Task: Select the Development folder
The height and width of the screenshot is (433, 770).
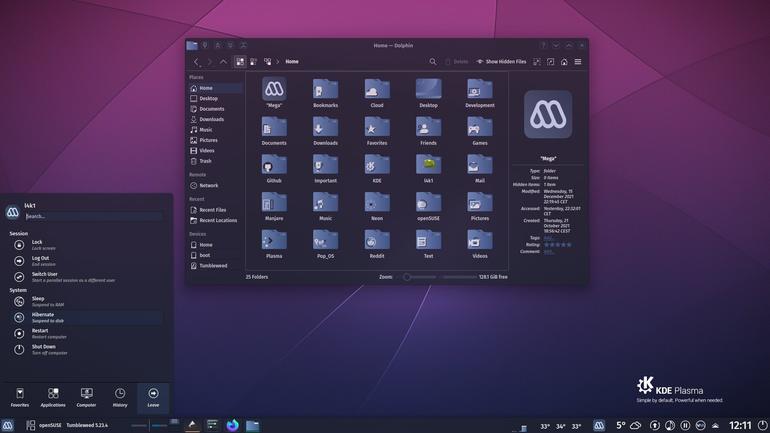Action: click(480, 93)
